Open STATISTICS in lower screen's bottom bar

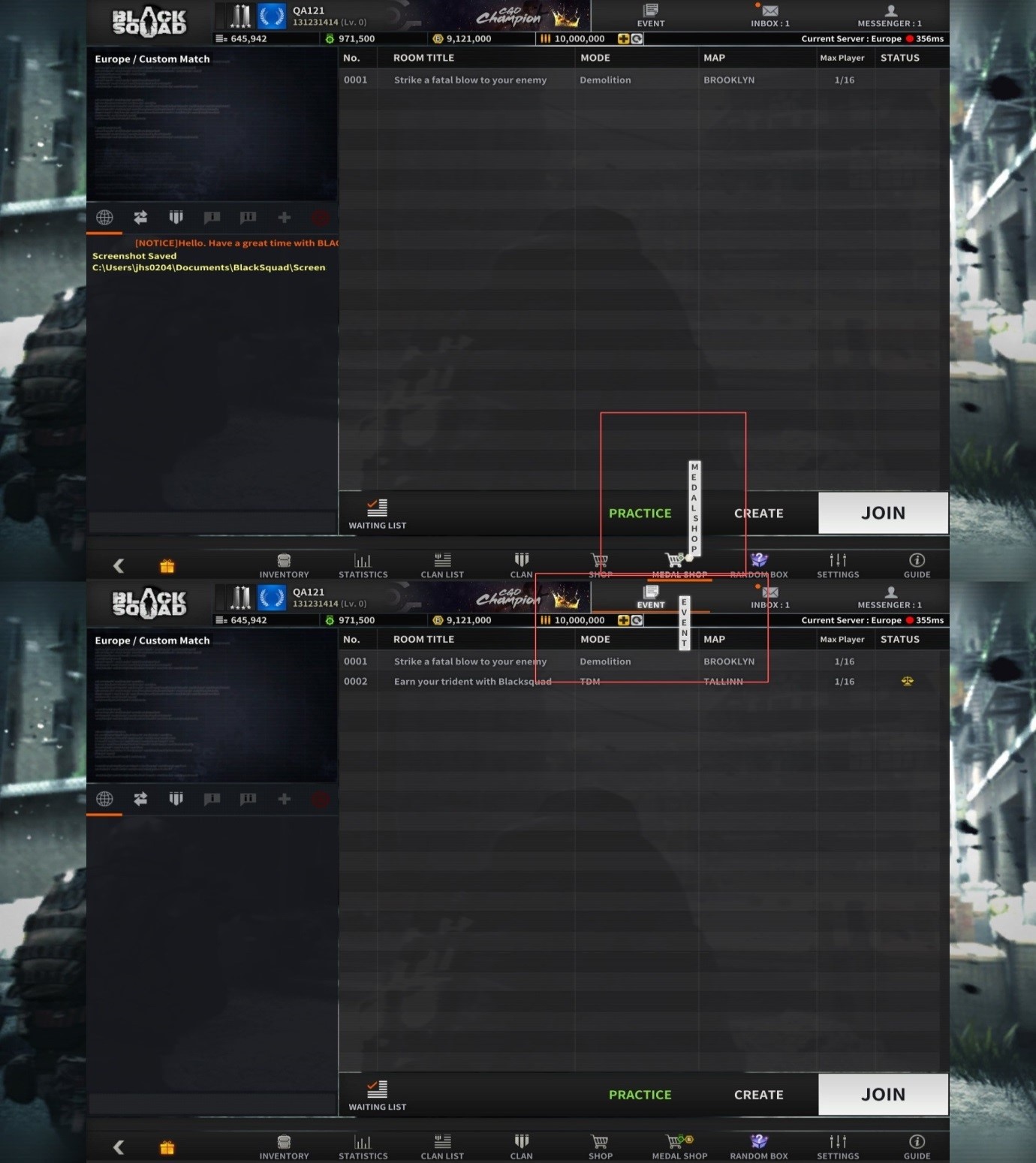(363, 1147)
